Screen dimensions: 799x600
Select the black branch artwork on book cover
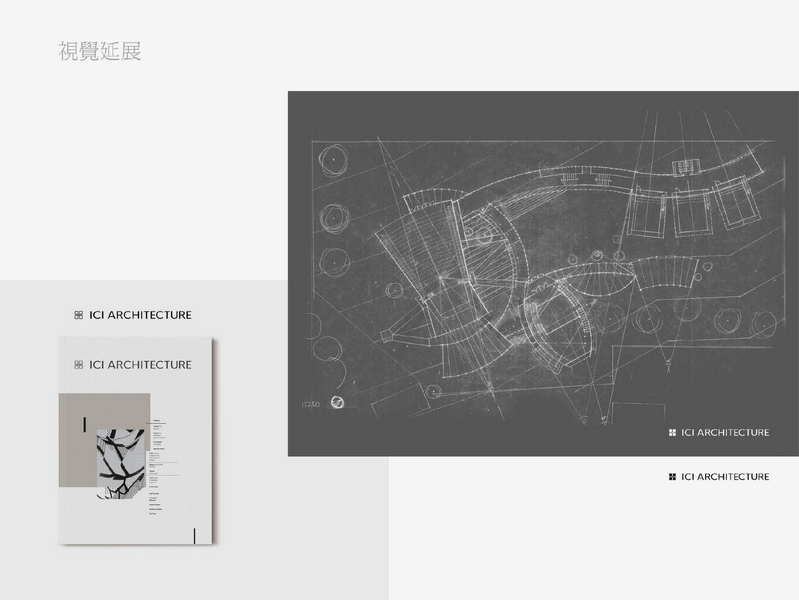(x=121, y=464)
